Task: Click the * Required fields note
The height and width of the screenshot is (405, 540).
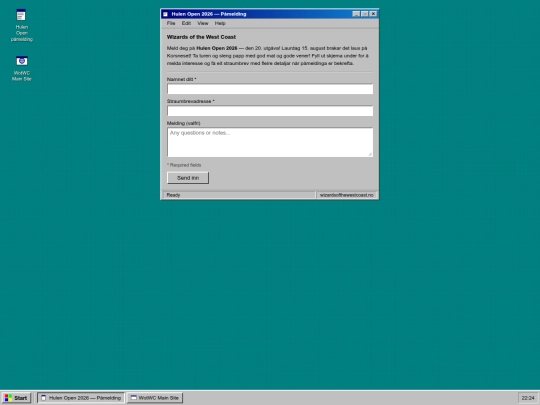Action: [x=184, y=165]
